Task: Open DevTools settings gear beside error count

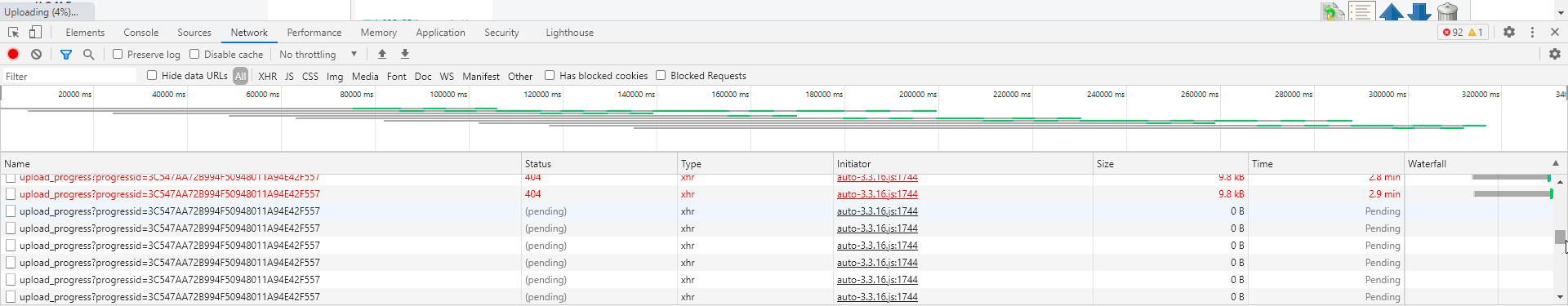Action: coord(1509,32)
